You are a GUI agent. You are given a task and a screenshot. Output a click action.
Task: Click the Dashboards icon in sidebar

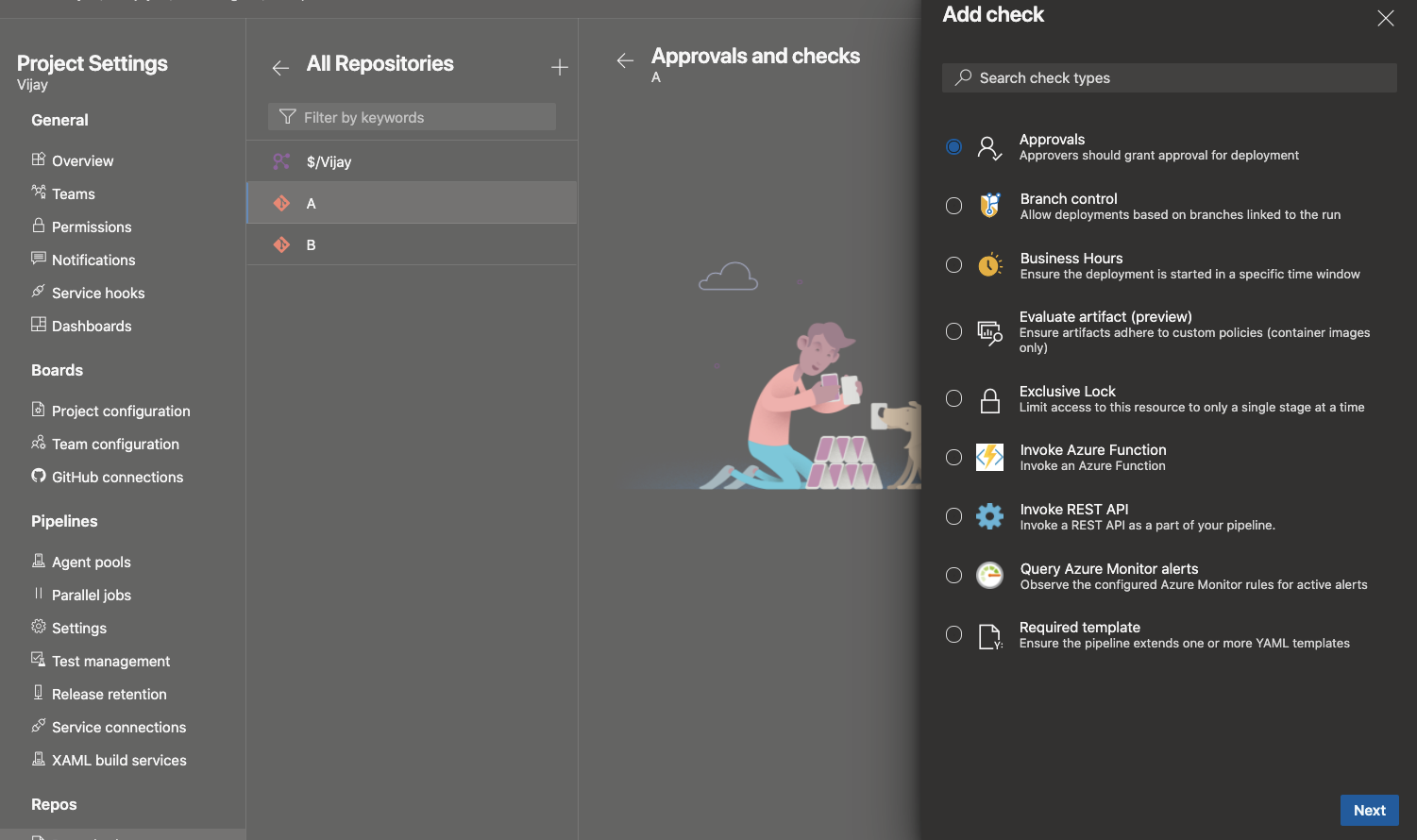(39, 324)
